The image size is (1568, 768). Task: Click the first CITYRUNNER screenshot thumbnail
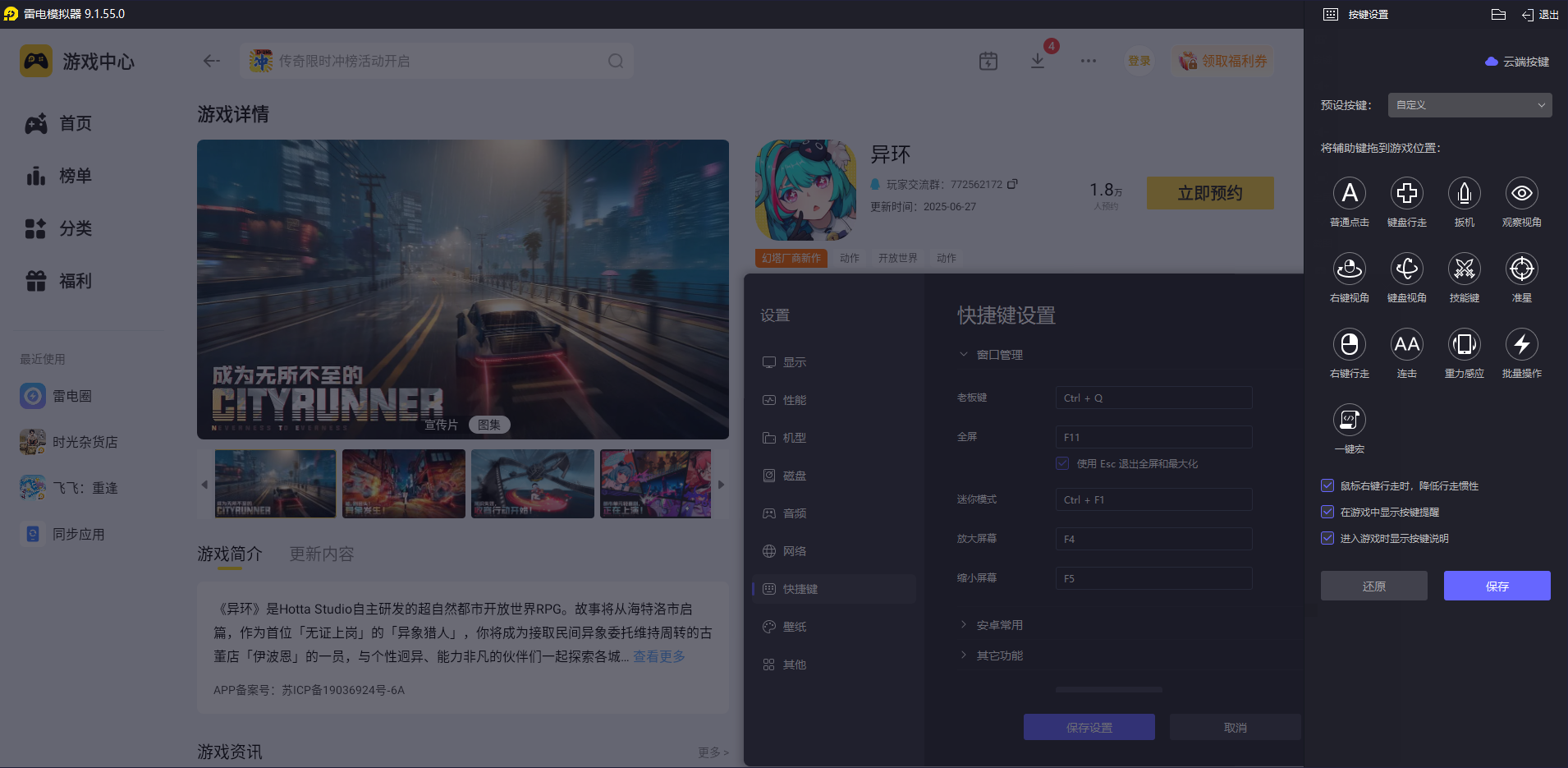click(275, 484)
